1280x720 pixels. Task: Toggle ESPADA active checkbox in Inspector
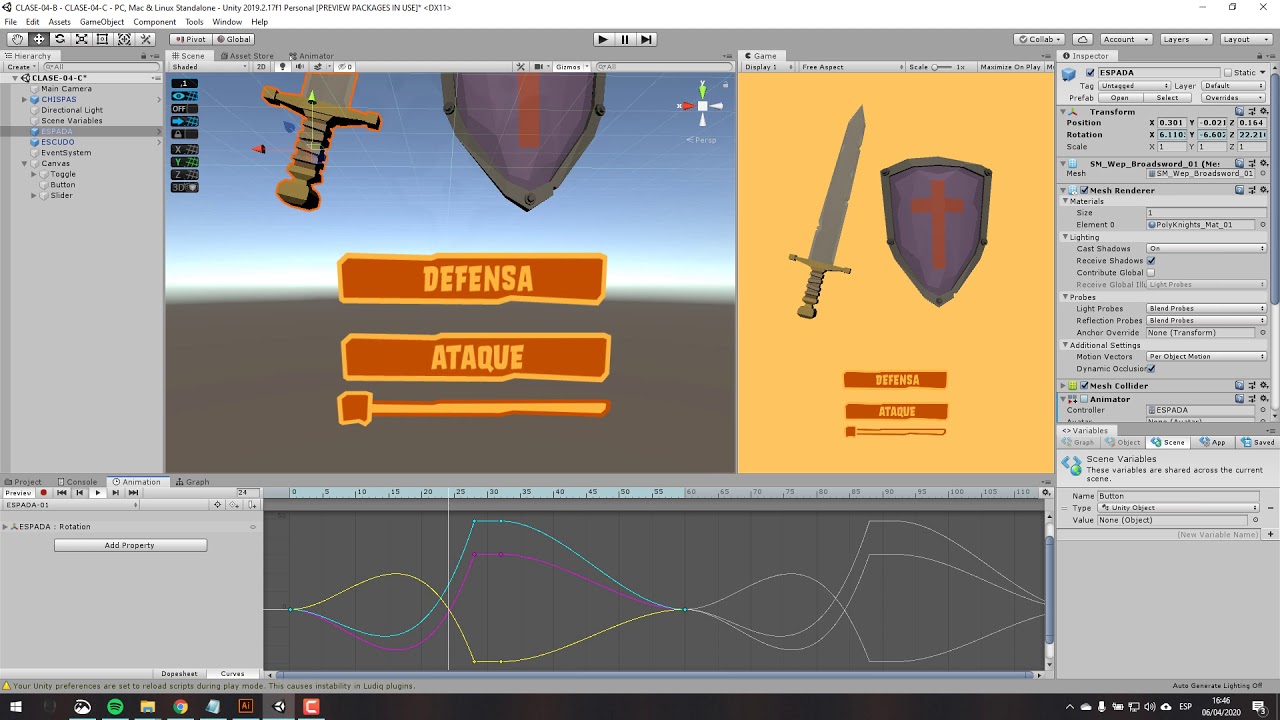tap(1090, 72)
